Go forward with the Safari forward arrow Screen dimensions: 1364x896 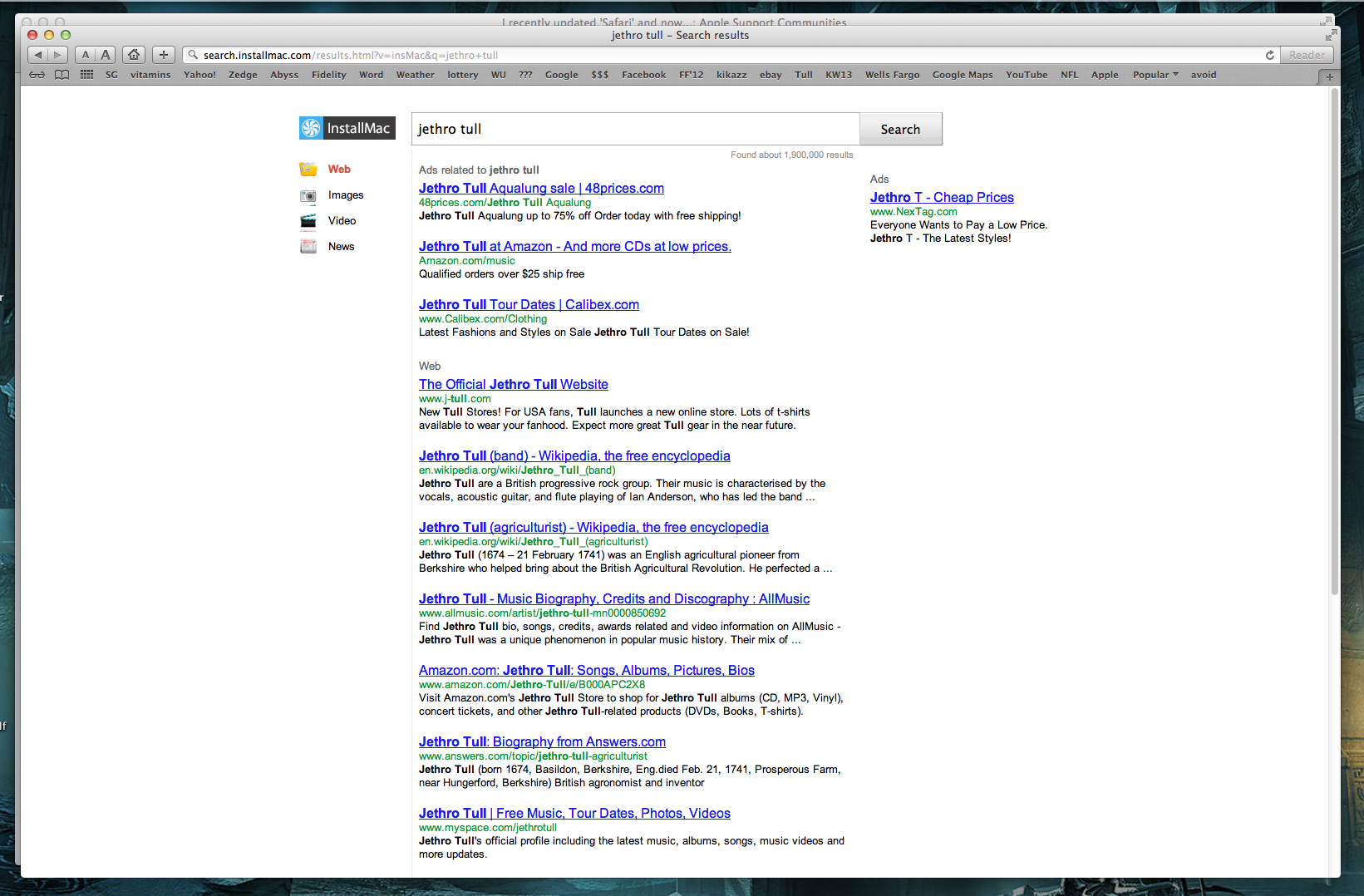click(x=57, y=55)
